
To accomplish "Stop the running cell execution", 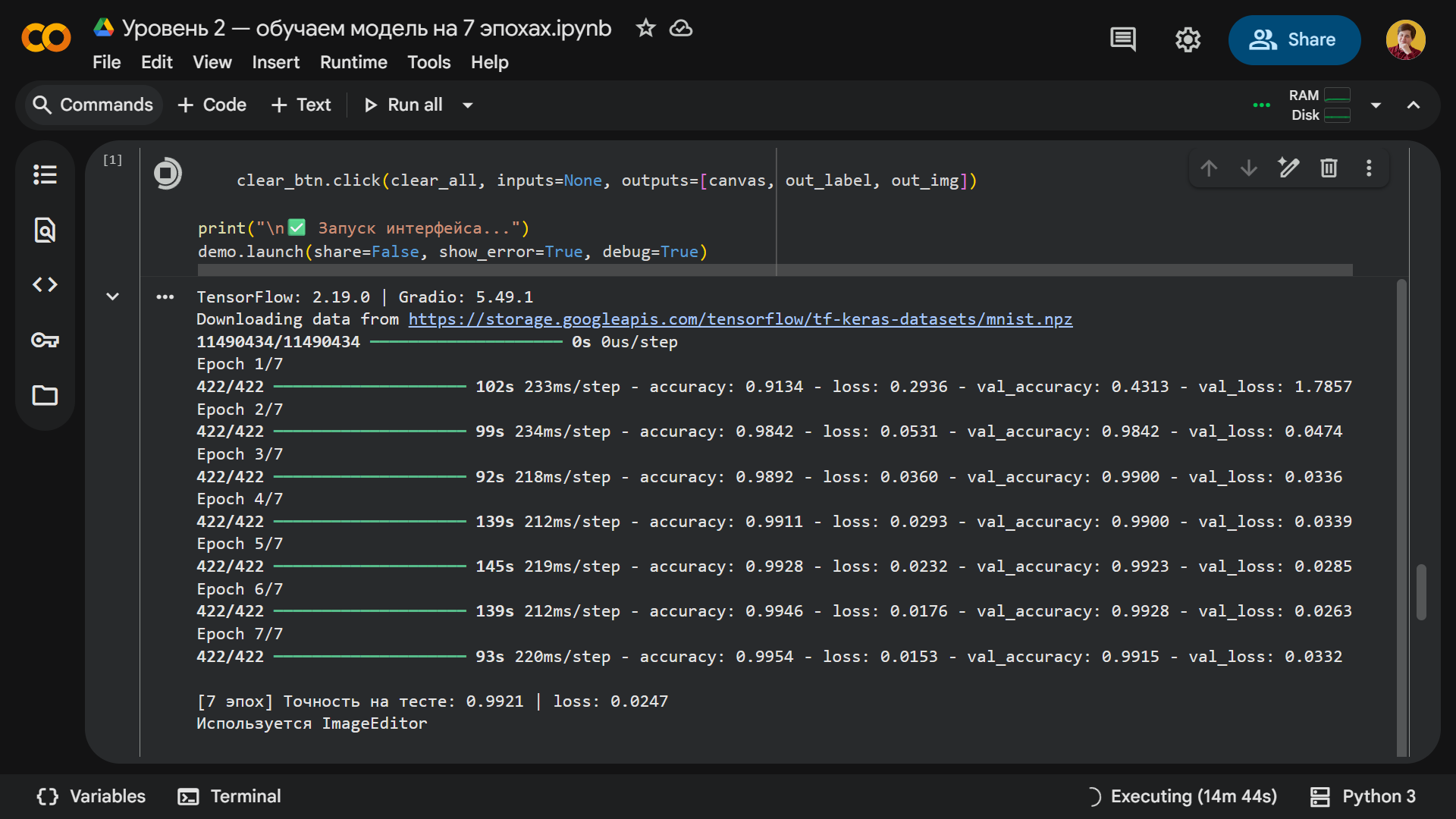I will (x=168, y=174).
